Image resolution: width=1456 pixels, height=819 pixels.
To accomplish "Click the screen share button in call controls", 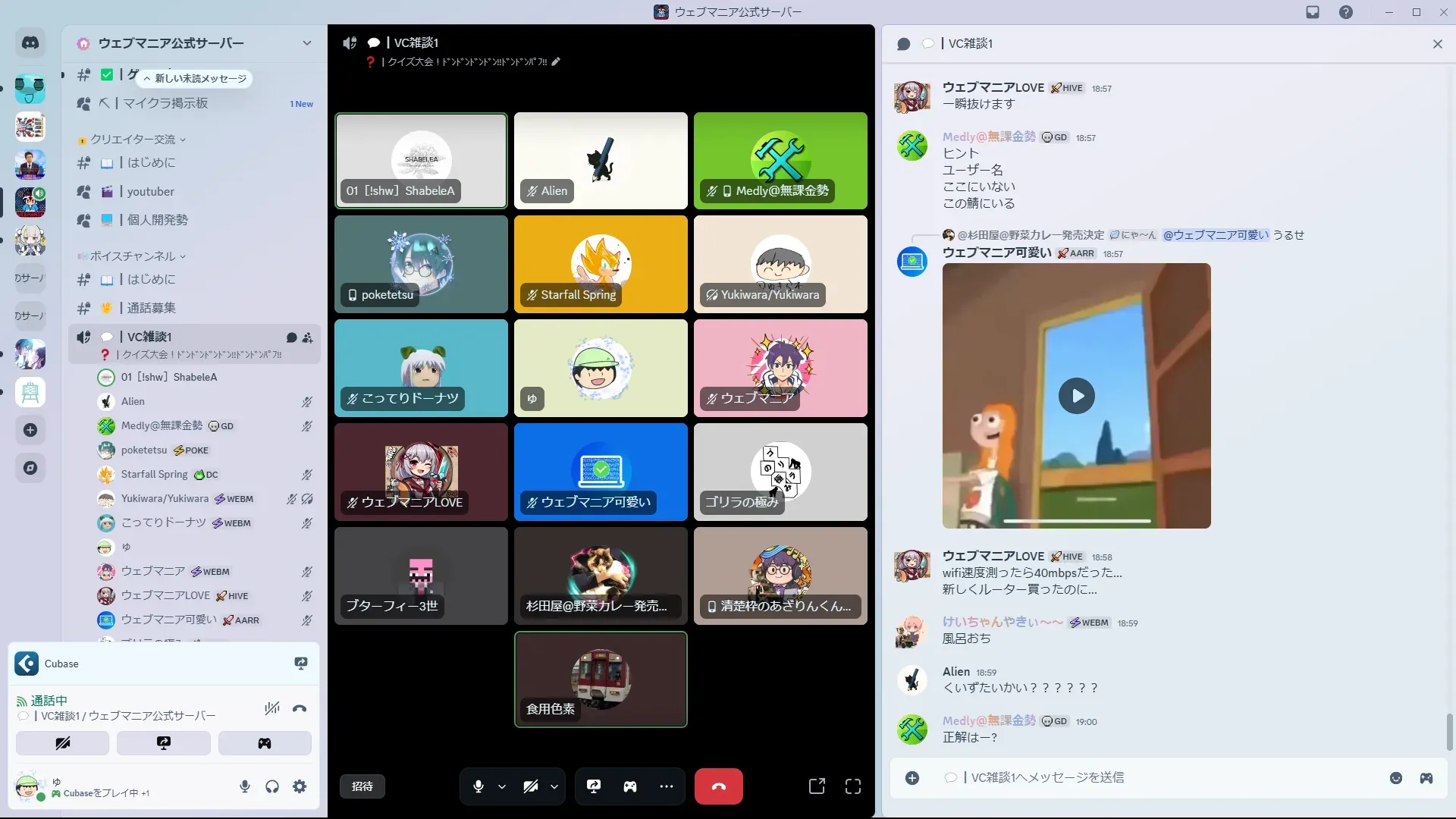I will click(x=594, y=786).
